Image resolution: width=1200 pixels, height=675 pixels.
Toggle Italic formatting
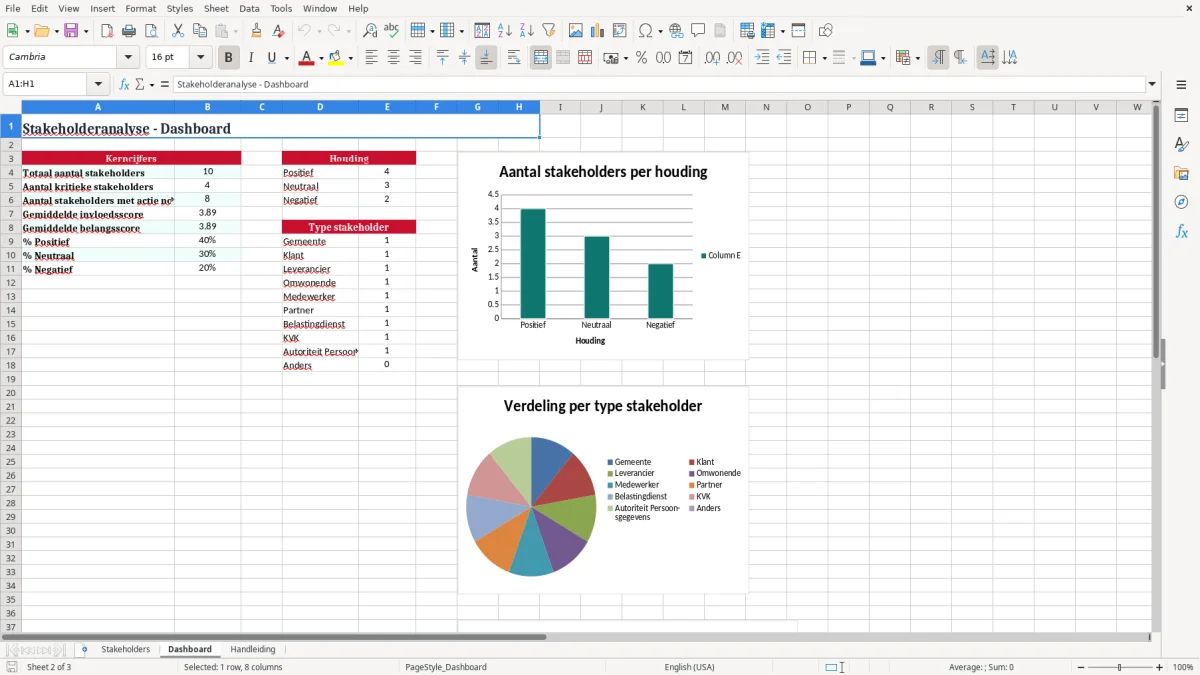click(251, 58)
